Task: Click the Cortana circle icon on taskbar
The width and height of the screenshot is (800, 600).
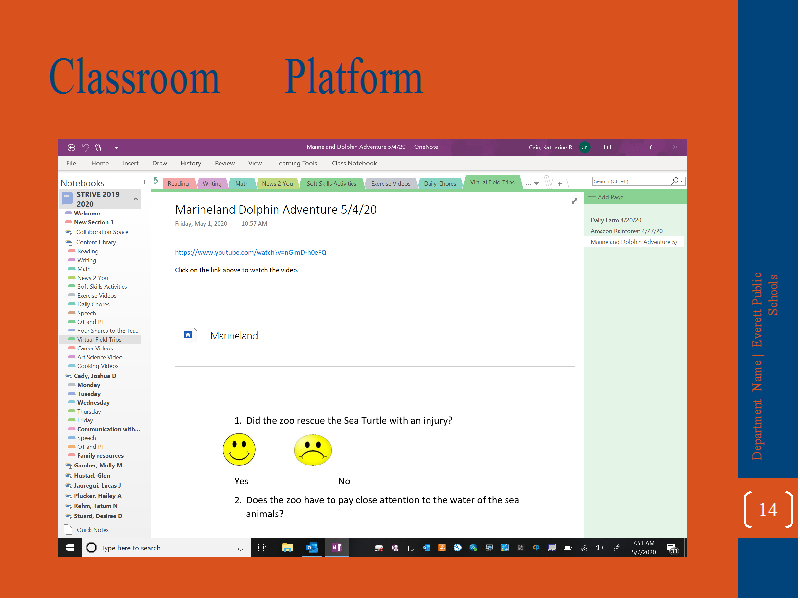Action: pyautogui.click(x=91, y=548)
